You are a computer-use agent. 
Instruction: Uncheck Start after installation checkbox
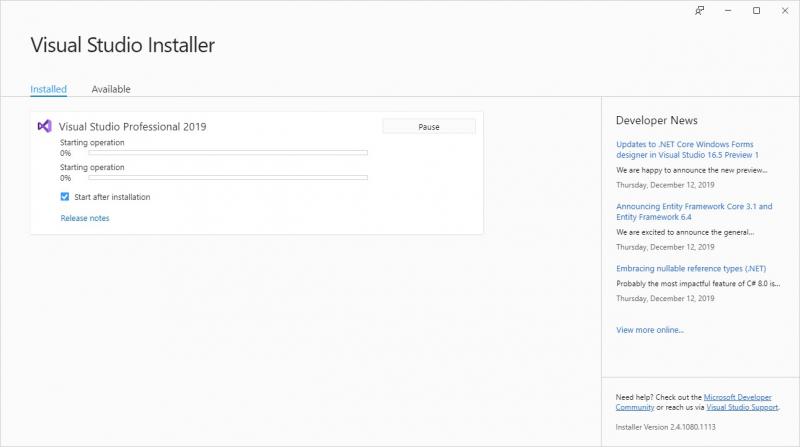65,196
